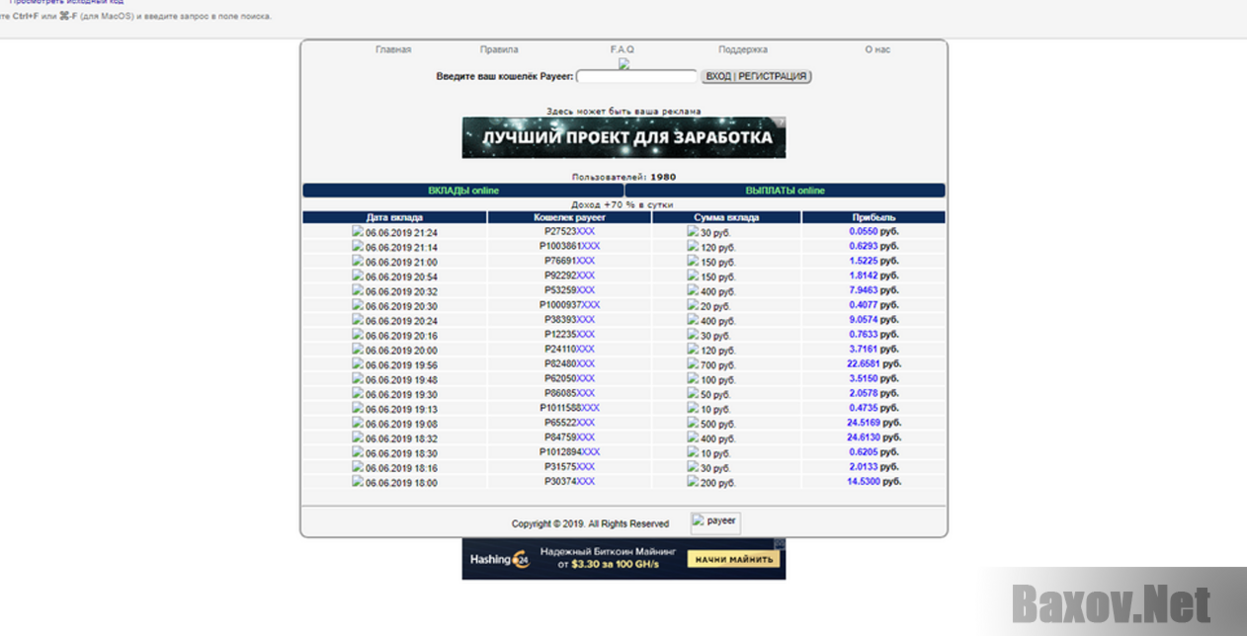Open wallet link P76691XXX

570,261
